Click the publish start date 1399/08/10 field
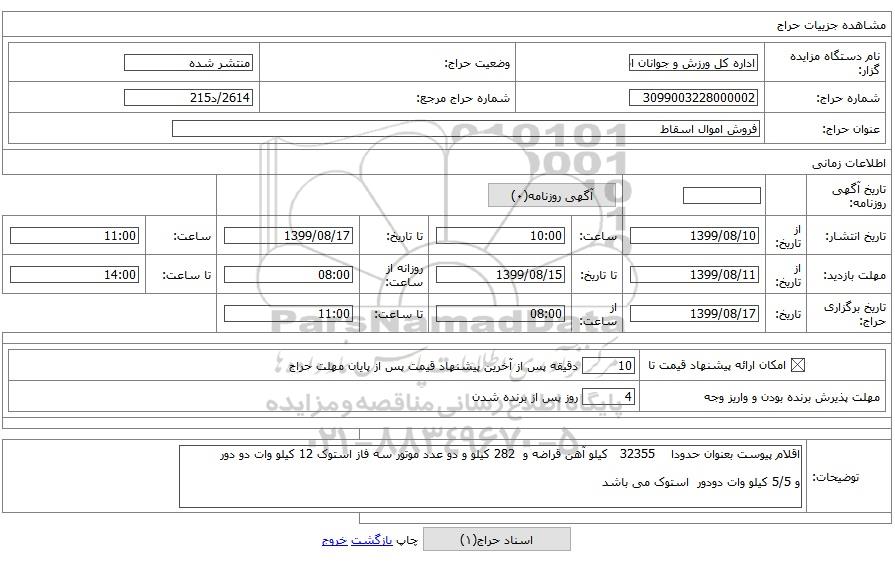 click(694, 235)
